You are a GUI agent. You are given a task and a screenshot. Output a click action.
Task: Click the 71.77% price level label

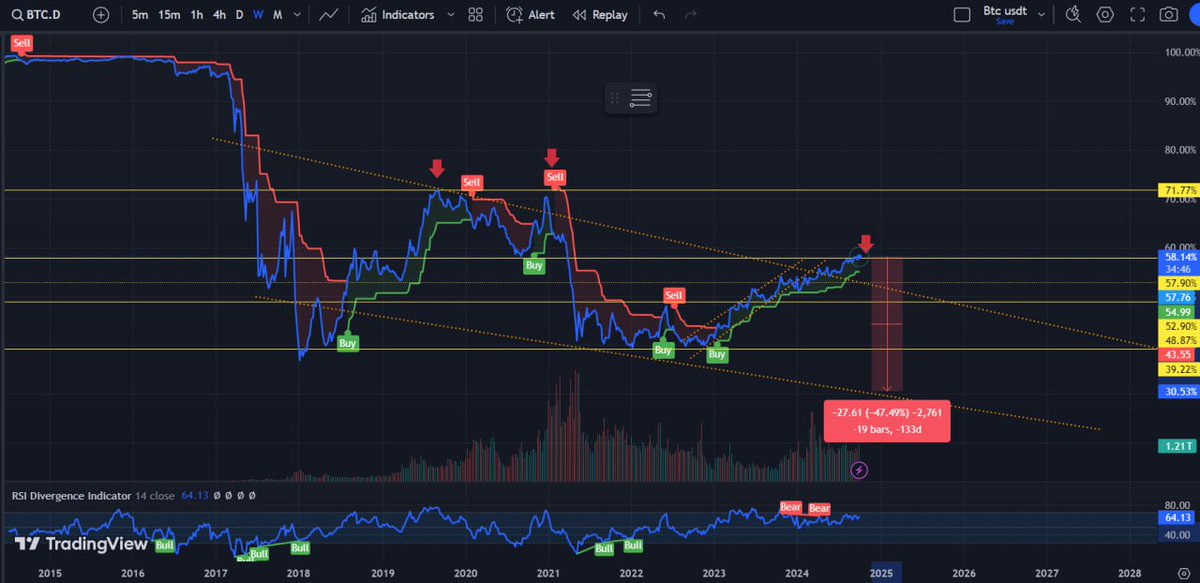point(1181,190)
